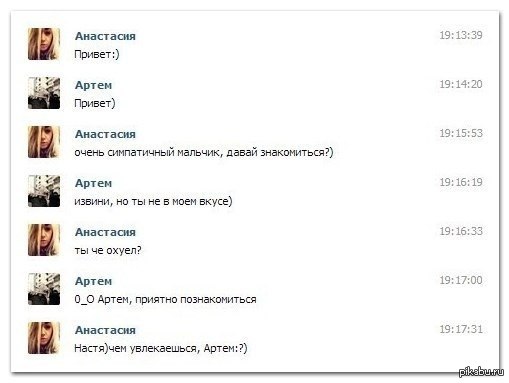
Task: Click Анастасия's avatar next to the 19:16:33 message
Action: click(44, 240)
